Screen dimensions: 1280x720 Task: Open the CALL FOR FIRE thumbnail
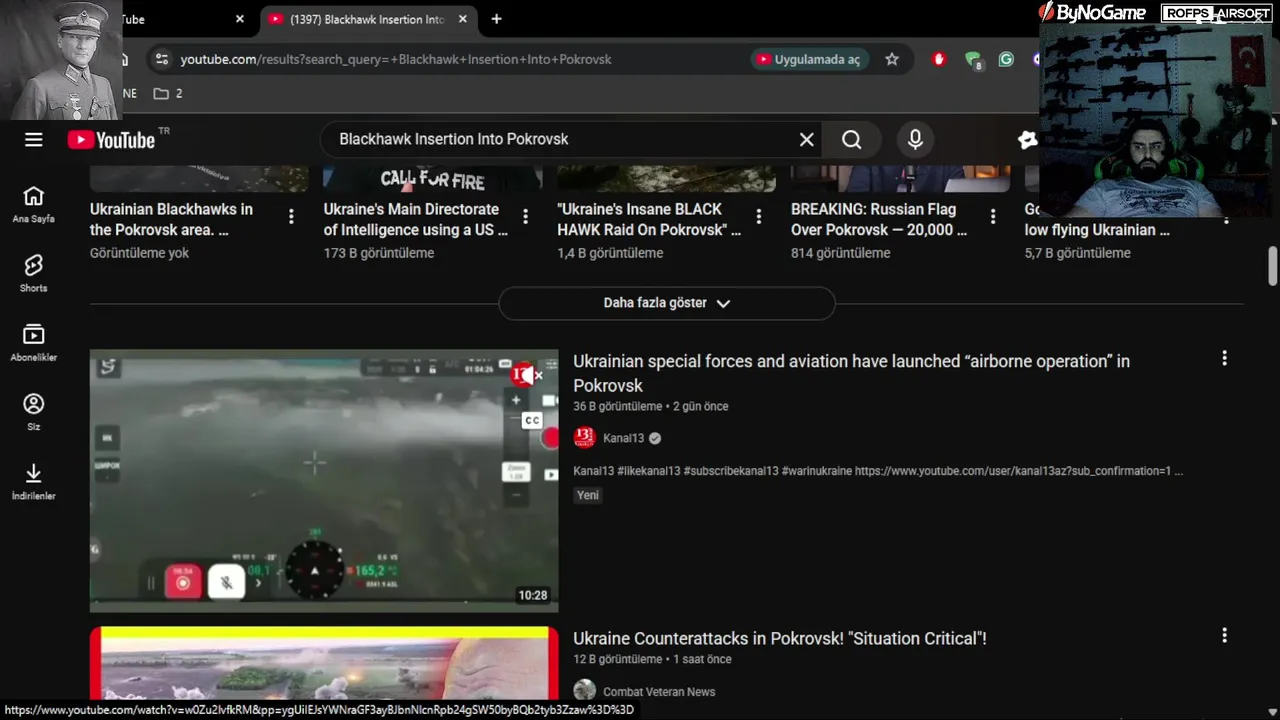433,178
